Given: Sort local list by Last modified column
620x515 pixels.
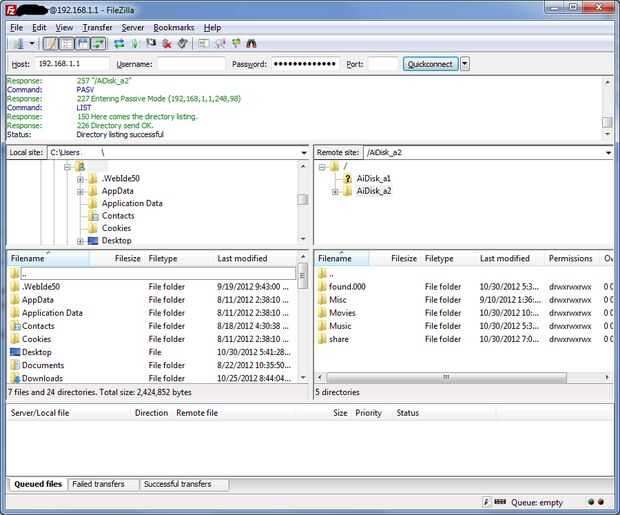Looking at the screenshot, I should 242,258.
